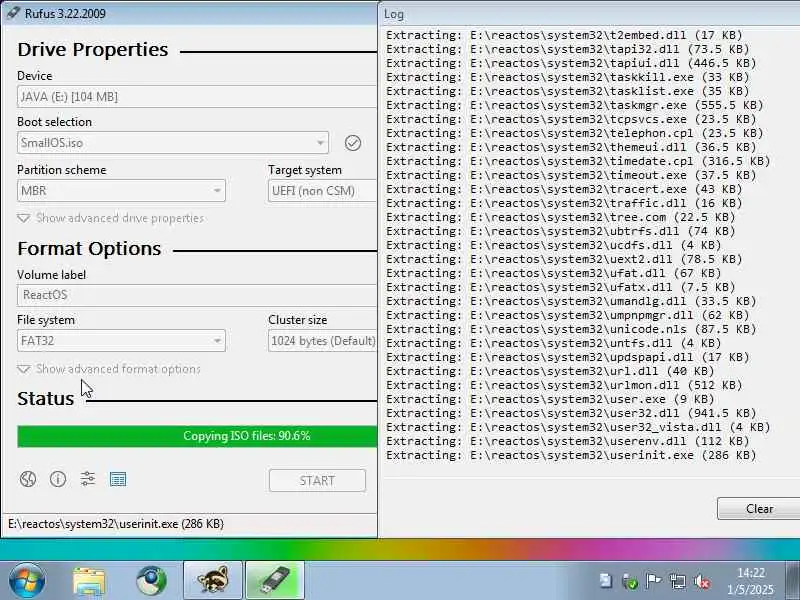Screen dimensions: 800x600
Task: Open the File system FAT32 dropdown
Action: click(x=121, y=340)
